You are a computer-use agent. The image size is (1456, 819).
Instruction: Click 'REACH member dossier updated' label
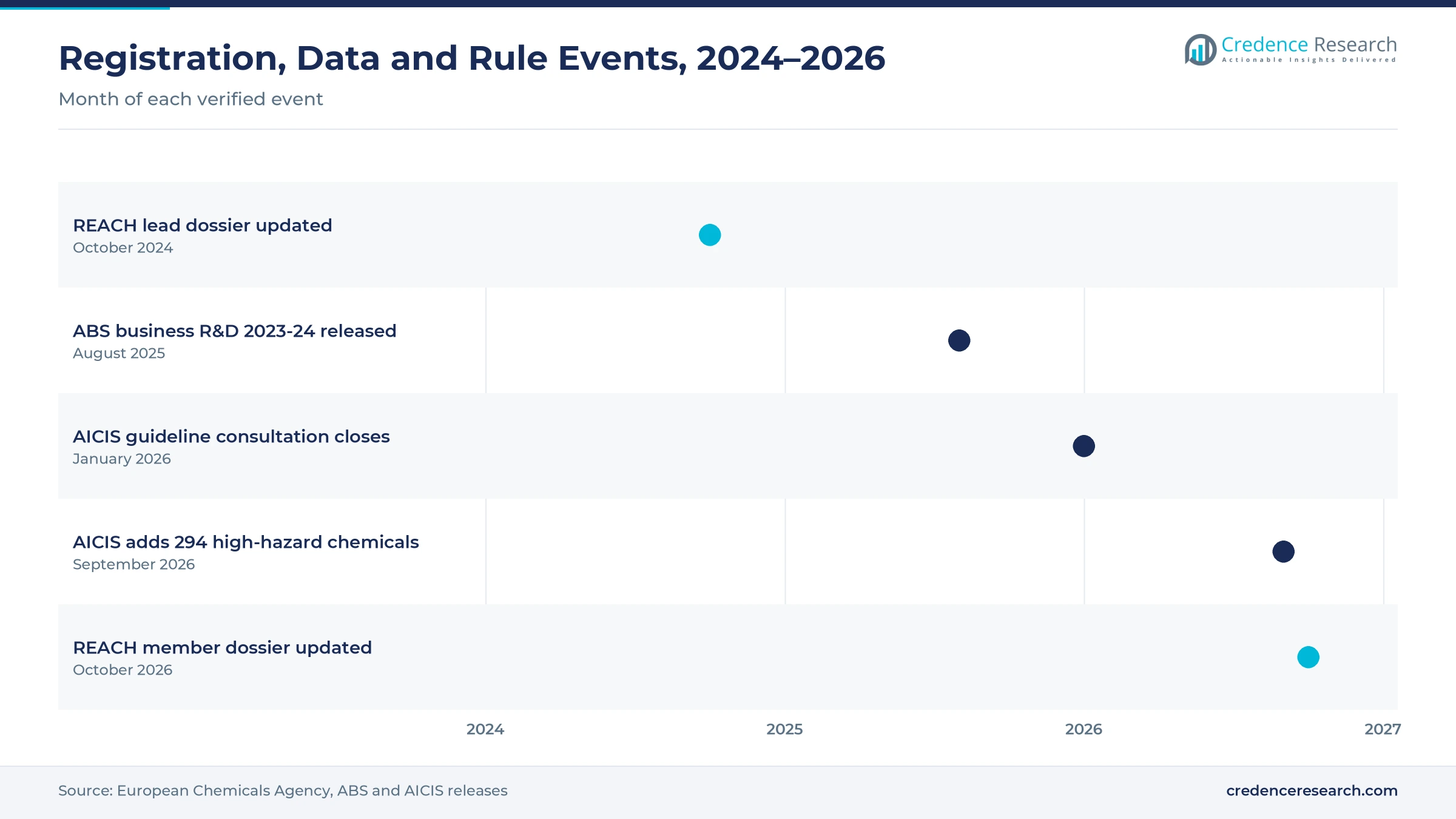click(x=223, y=648)
